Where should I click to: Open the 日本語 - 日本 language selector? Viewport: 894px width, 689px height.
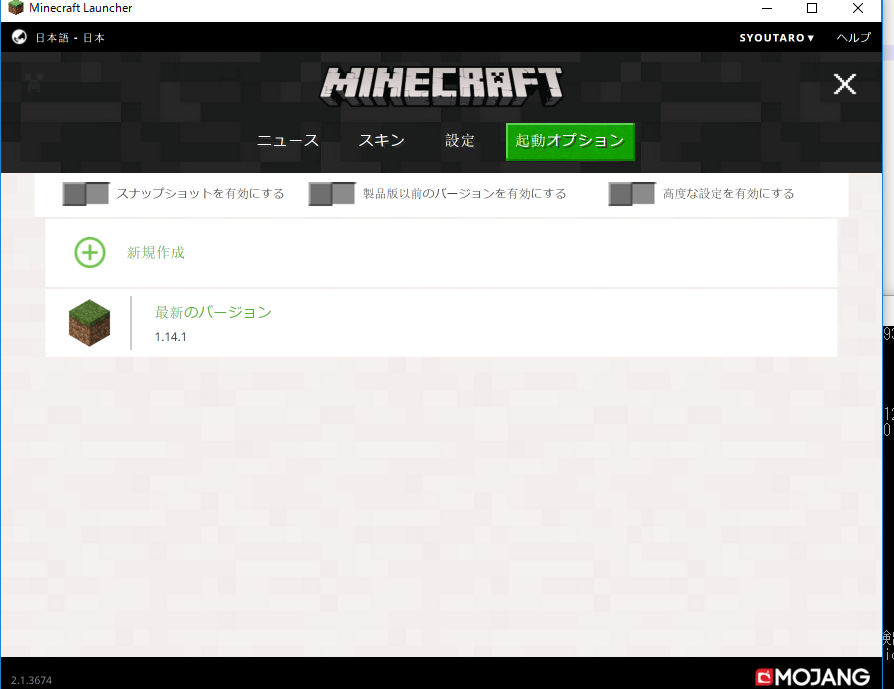point(70,38)
